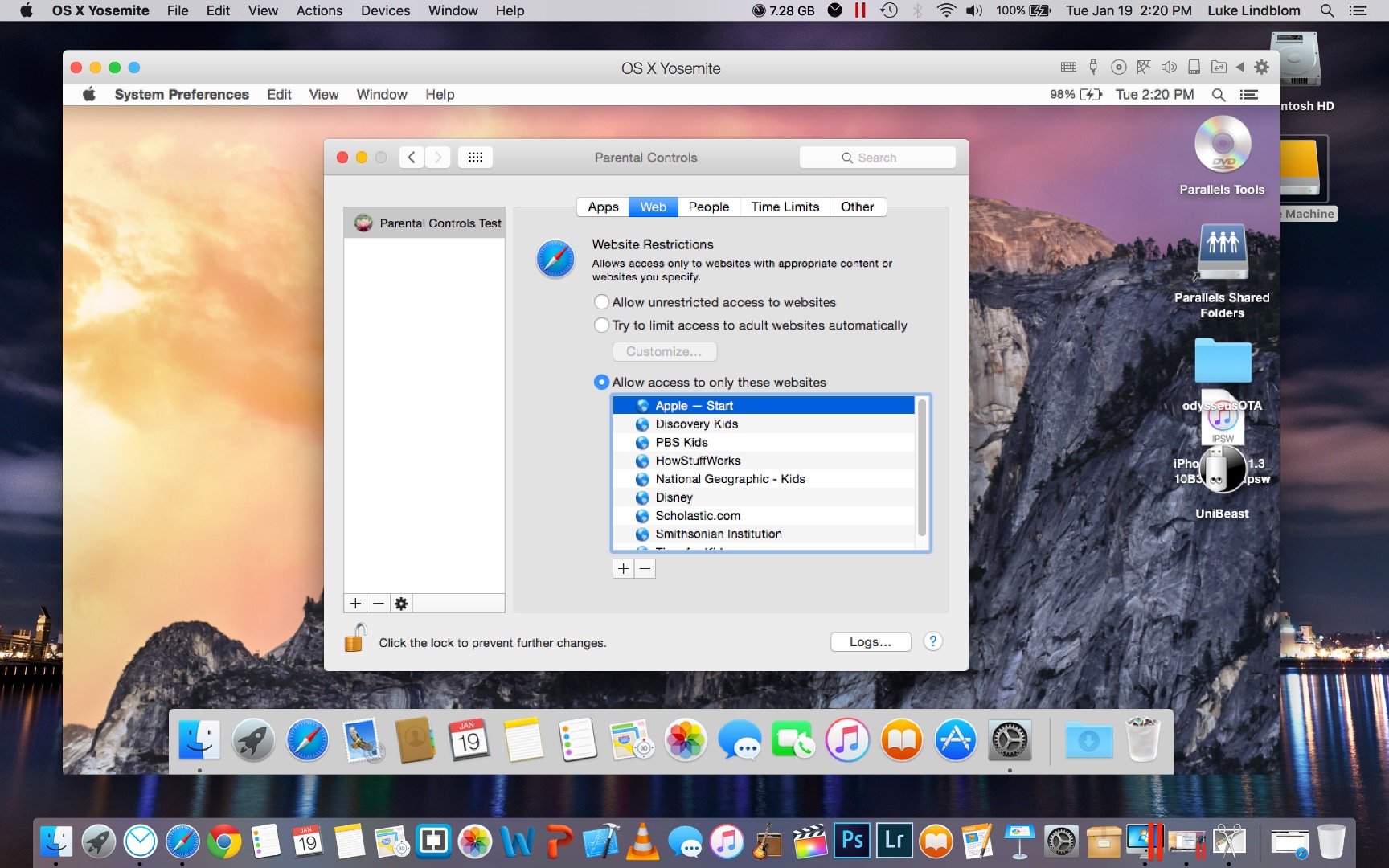This screenshot has width=1389, height=868.
Task: Show all preferences with the grid button
Action: coord(475,158)
